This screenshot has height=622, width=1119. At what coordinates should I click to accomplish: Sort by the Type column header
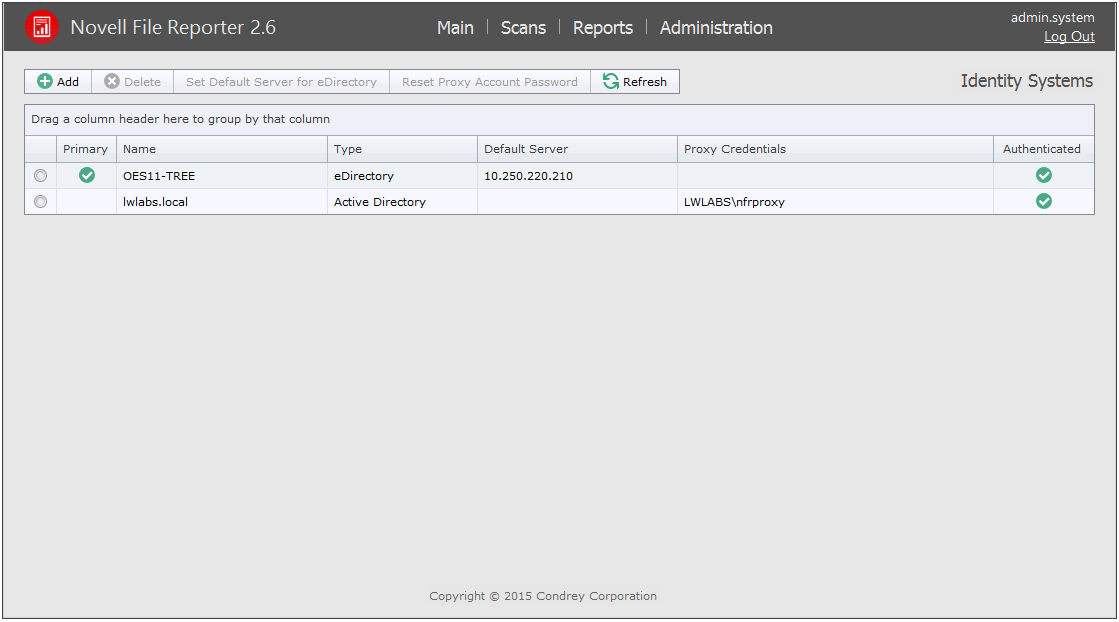402,149
